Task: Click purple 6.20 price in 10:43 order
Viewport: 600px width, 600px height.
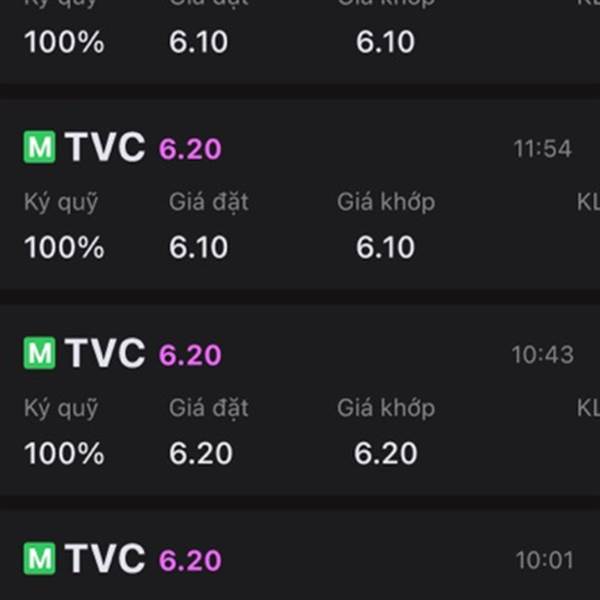Action: point(190,355)
